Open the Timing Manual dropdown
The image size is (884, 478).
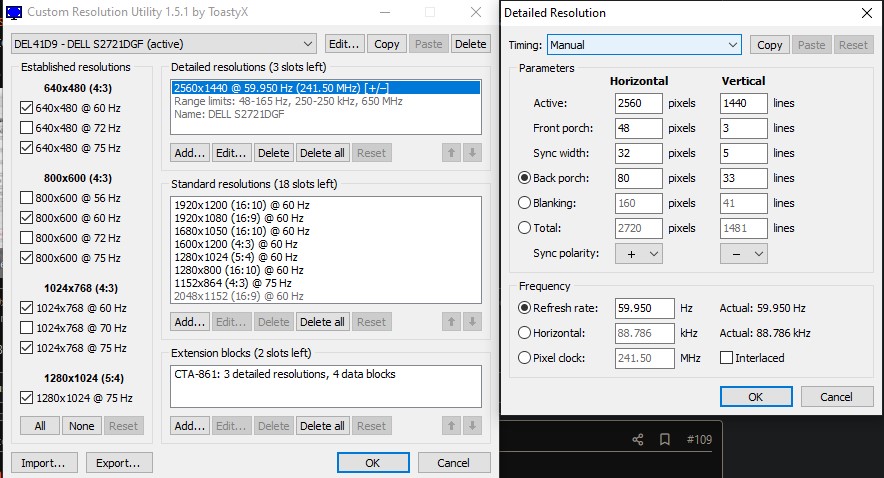pos(644,45)
